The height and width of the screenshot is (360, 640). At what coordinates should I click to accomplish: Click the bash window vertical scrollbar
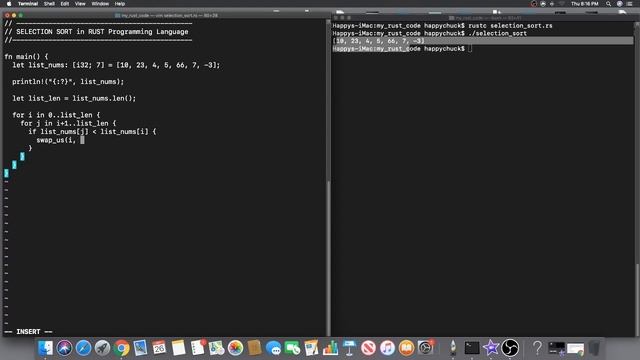click(637, 179)
